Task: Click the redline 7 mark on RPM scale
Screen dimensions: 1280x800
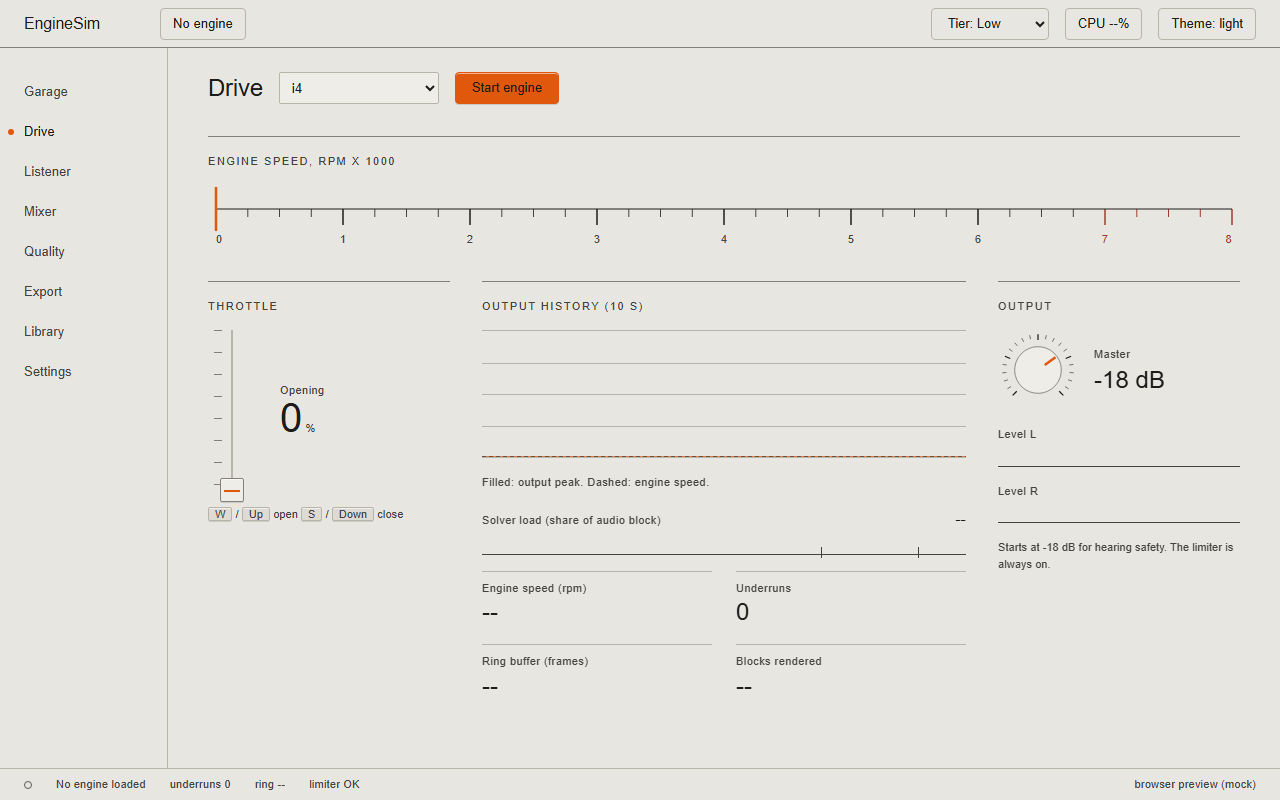Action: click(1105, 239)
